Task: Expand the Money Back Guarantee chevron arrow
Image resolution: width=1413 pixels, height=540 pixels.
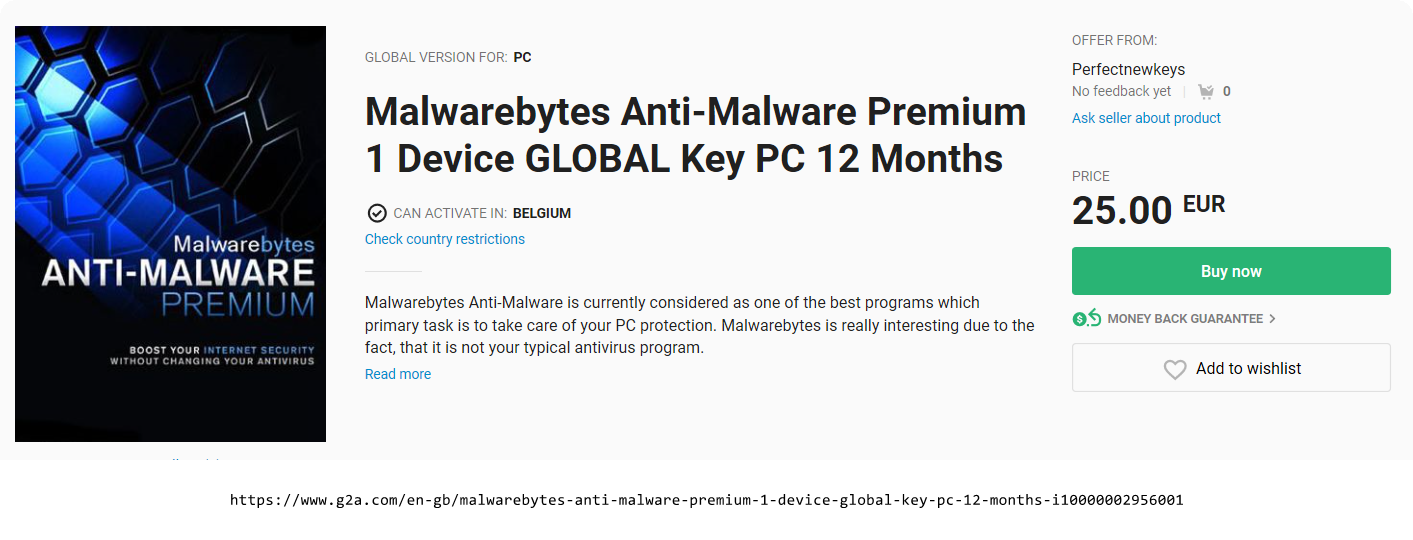Action: click(x=1272, y=319)
